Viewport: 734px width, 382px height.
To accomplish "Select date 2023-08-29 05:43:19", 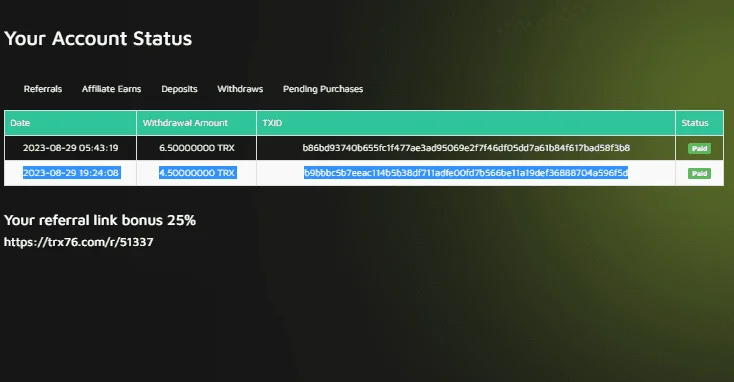I will tap(71, 148).
